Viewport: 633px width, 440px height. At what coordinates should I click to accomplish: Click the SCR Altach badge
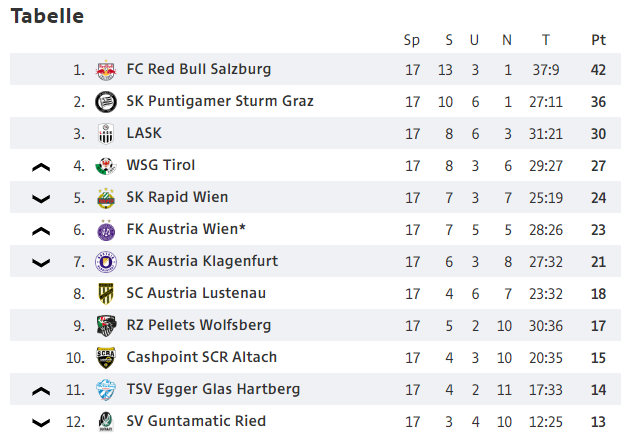tap(106, 358)
